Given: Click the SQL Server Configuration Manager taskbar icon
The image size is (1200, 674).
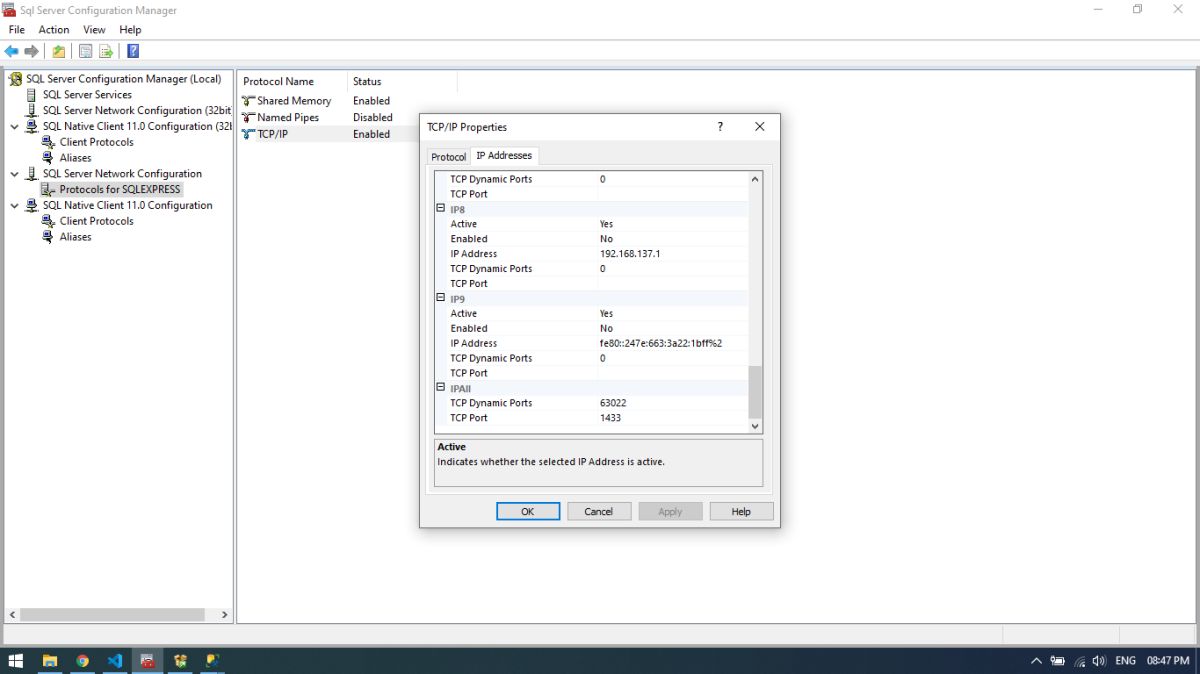Looking at the screenshot, I should pyautogui.click(x=147, y=661).
